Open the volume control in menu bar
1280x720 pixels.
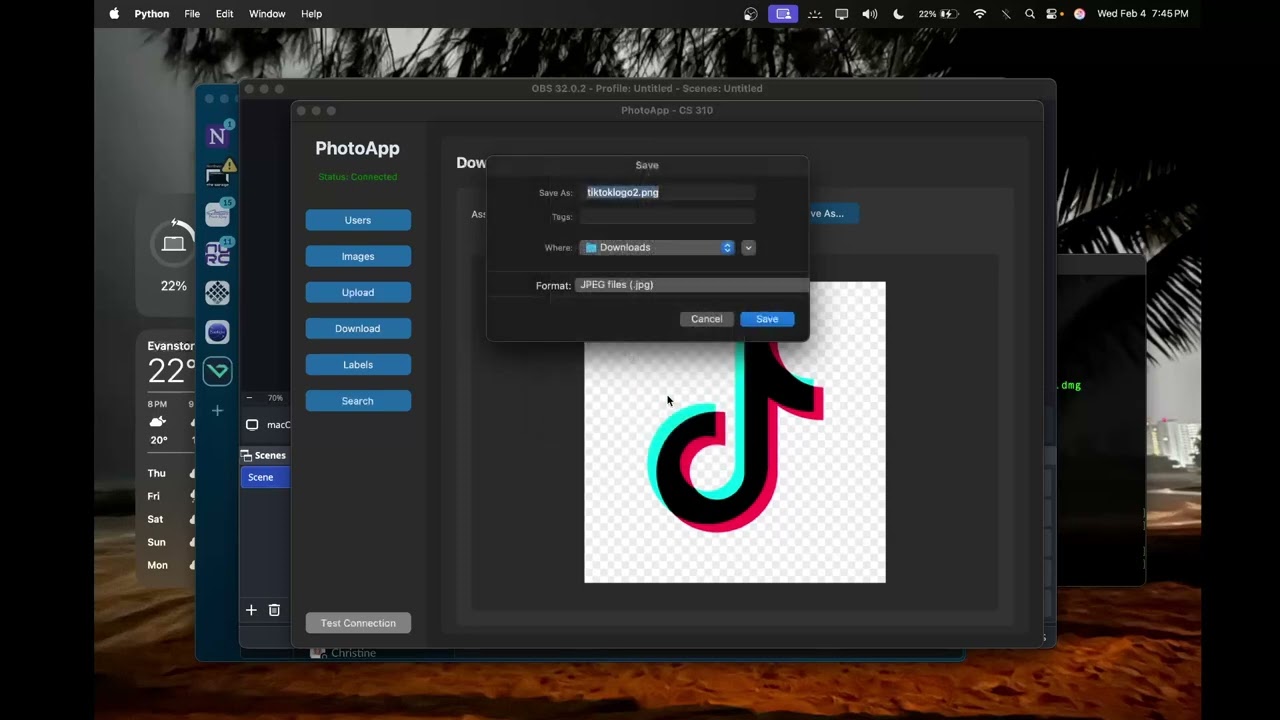[870, 14]
